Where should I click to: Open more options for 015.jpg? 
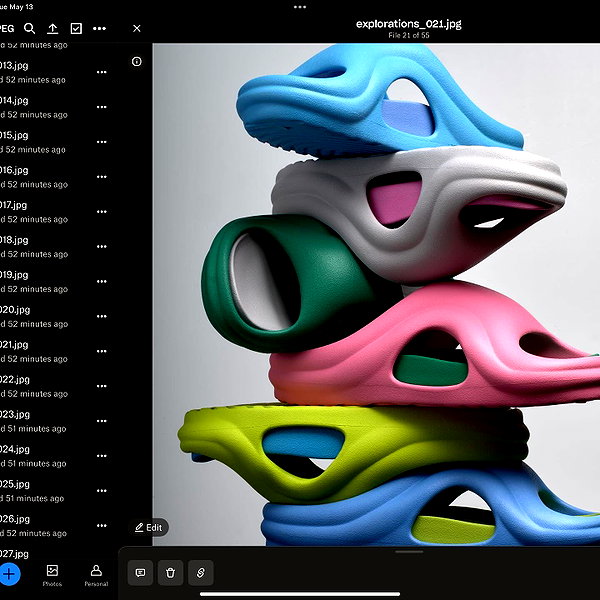tap(101, 142)
